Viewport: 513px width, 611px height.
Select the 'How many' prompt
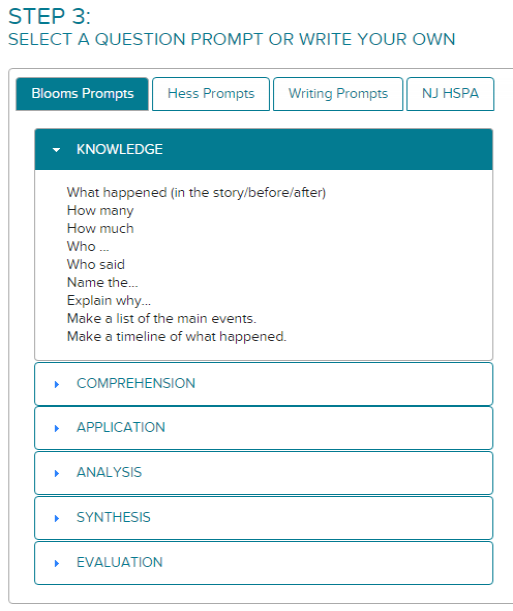(x=100, y=211)
